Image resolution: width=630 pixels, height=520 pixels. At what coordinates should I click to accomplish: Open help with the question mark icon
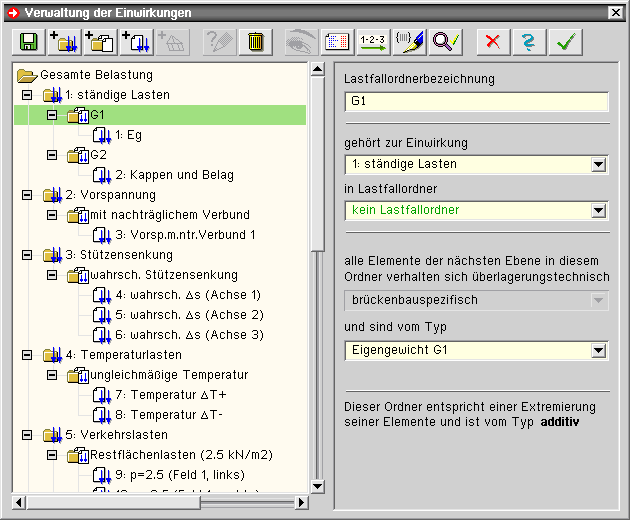pos(529,42)
